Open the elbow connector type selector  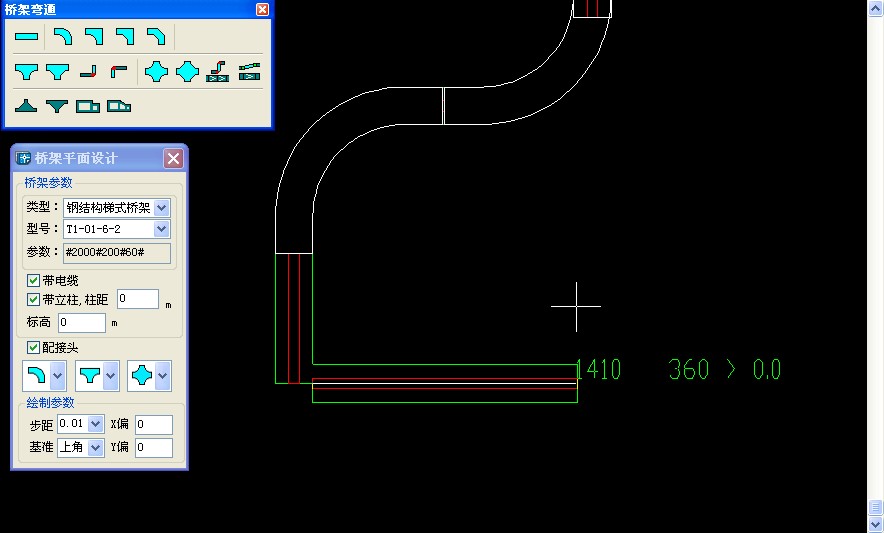click(58, 376)
